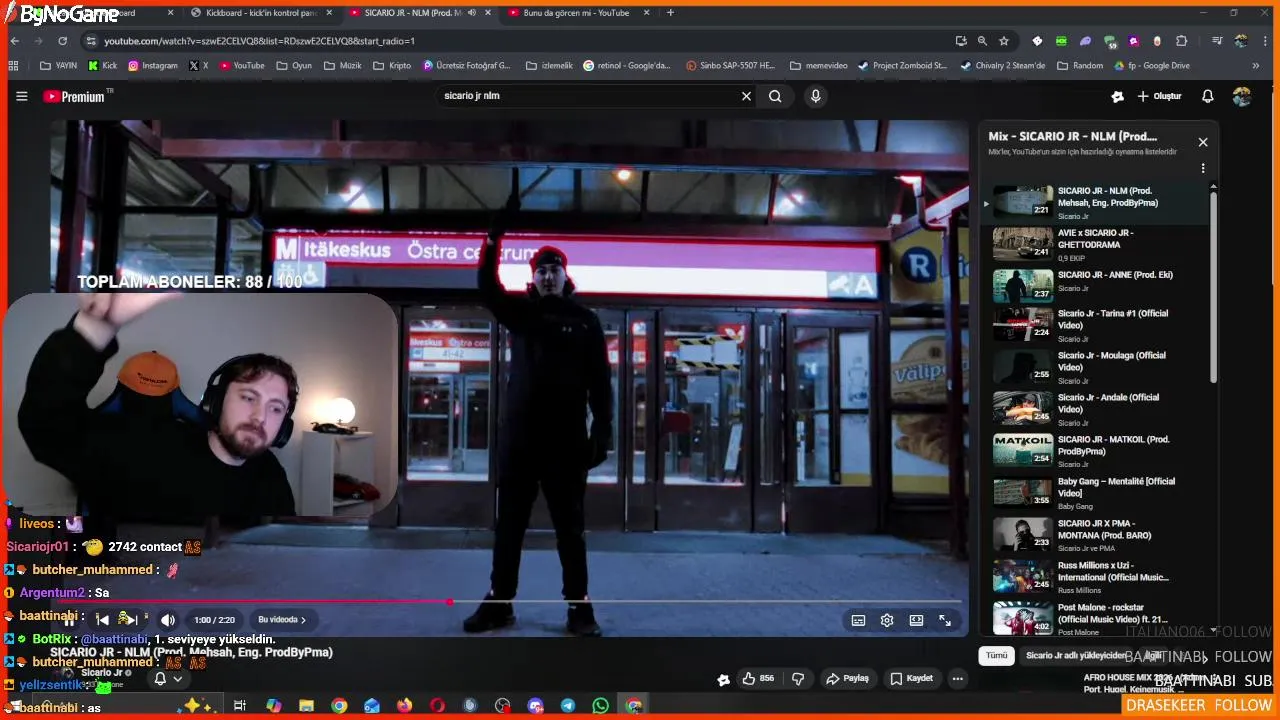
Task: Open Oyun bookmarks folder
Action: click(x=294, y=66)
